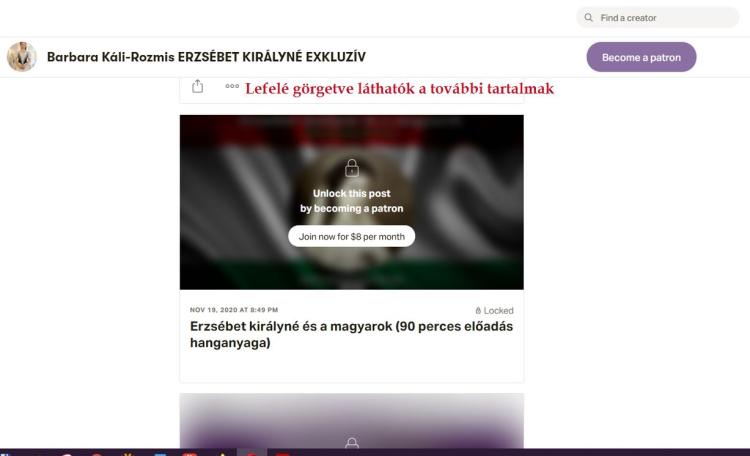Click the share icon above the post
Screen dimensions: 750x456
198,87
